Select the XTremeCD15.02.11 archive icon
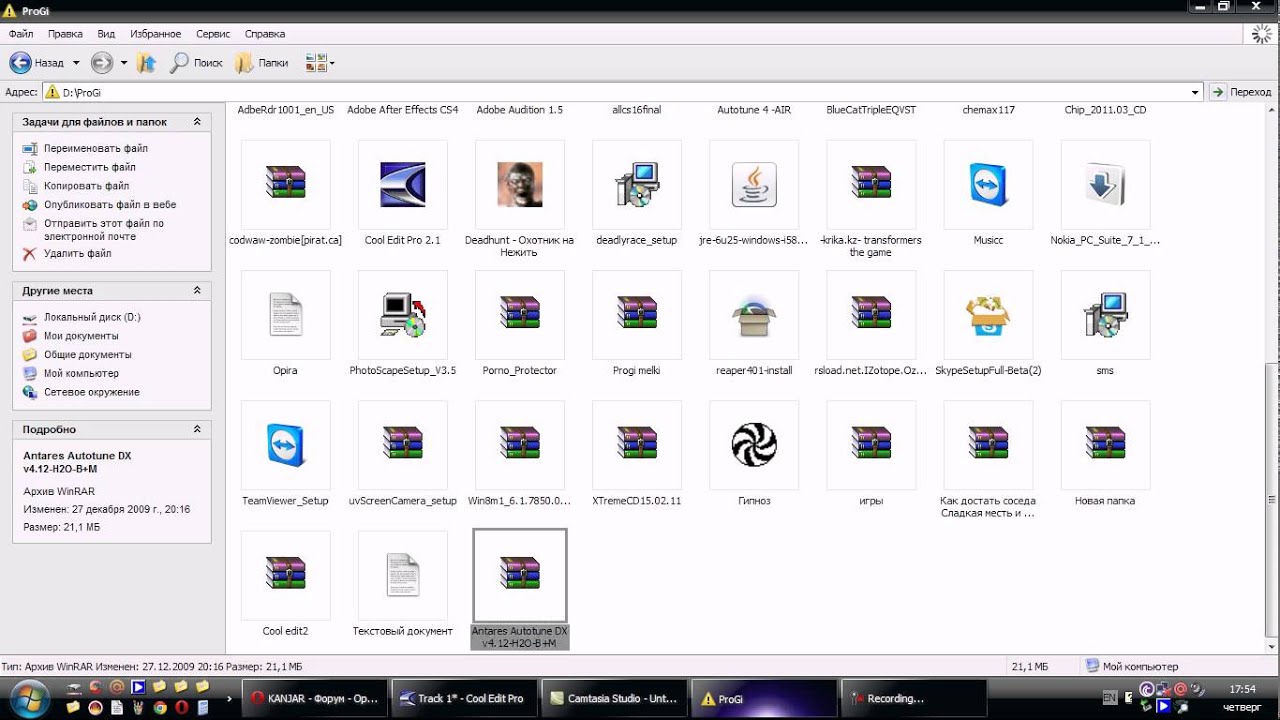This screenshot has height=720, width=1280. [637, 445]
